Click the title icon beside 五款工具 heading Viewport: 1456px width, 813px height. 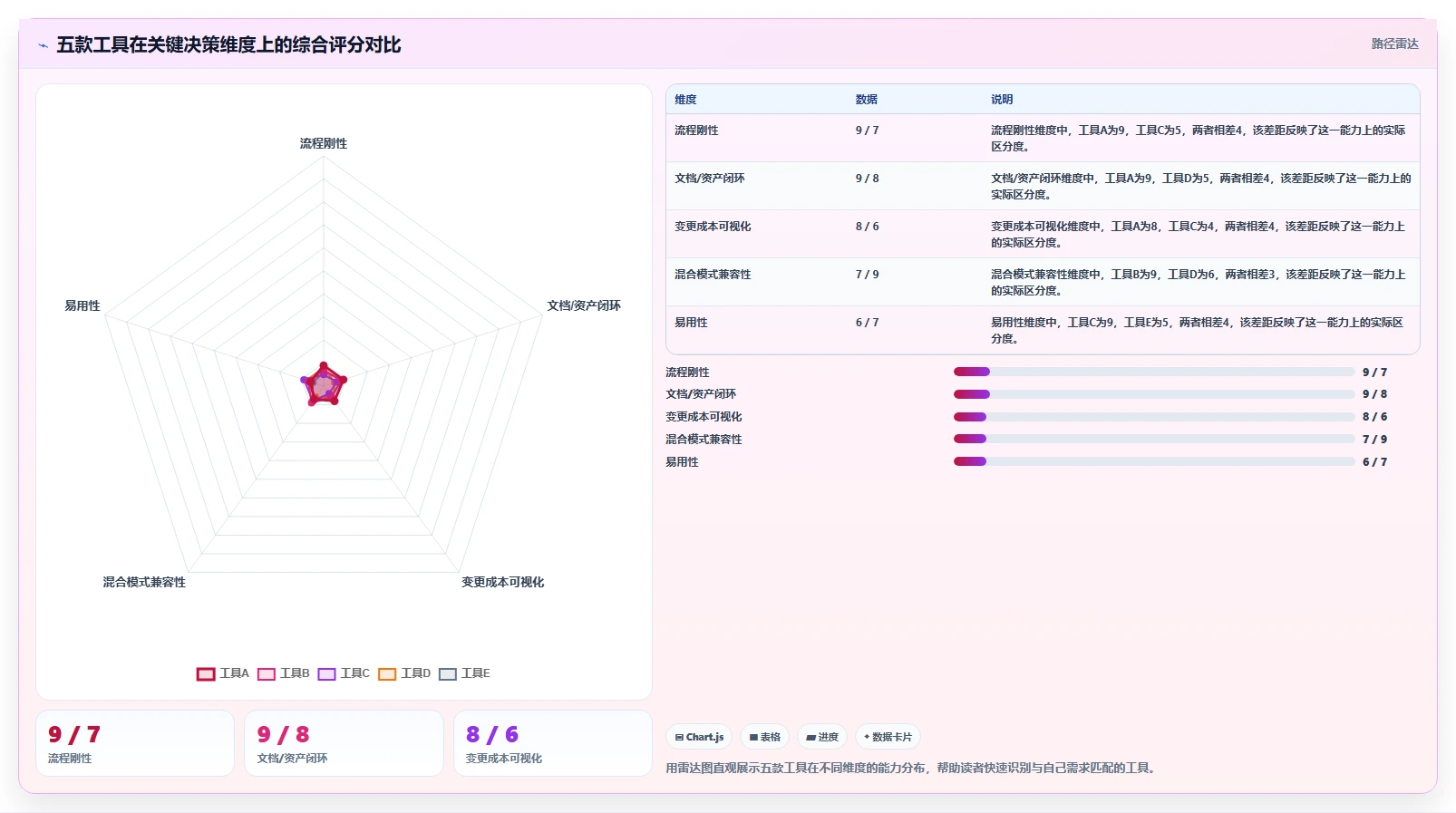43,45
